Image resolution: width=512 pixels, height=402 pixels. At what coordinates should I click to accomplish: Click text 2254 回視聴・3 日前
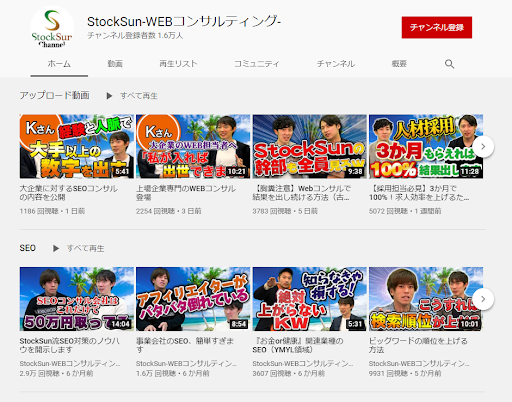[168, 211]
